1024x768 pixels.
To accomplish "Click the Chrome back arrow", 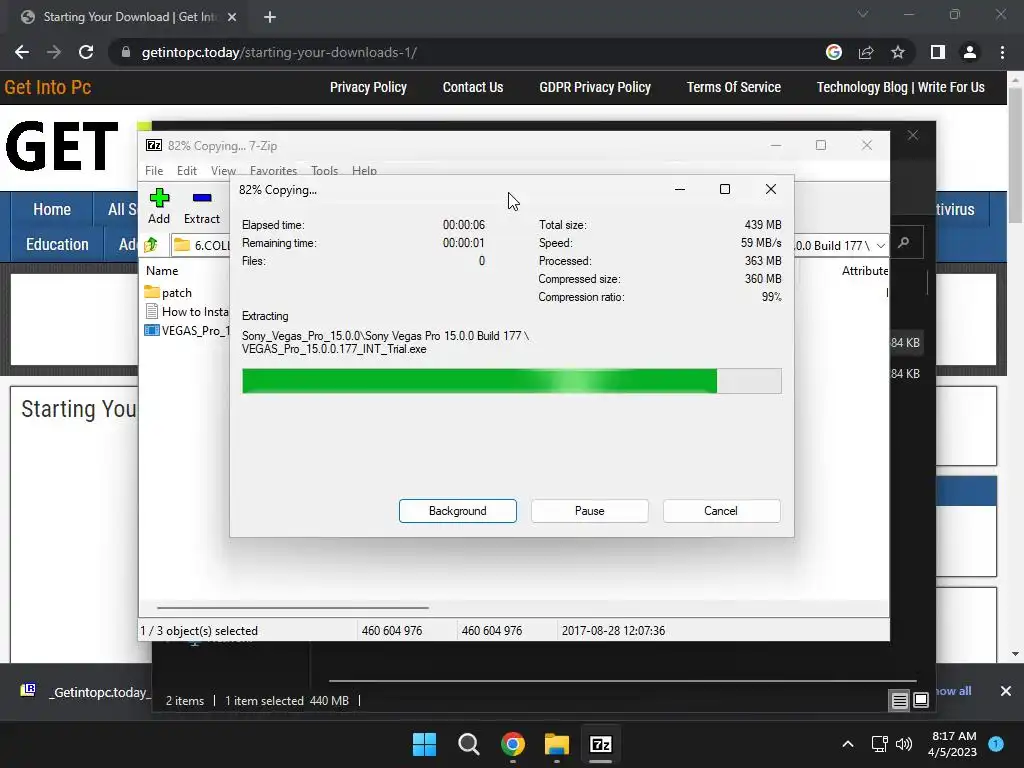I will (x=22, y=52).
